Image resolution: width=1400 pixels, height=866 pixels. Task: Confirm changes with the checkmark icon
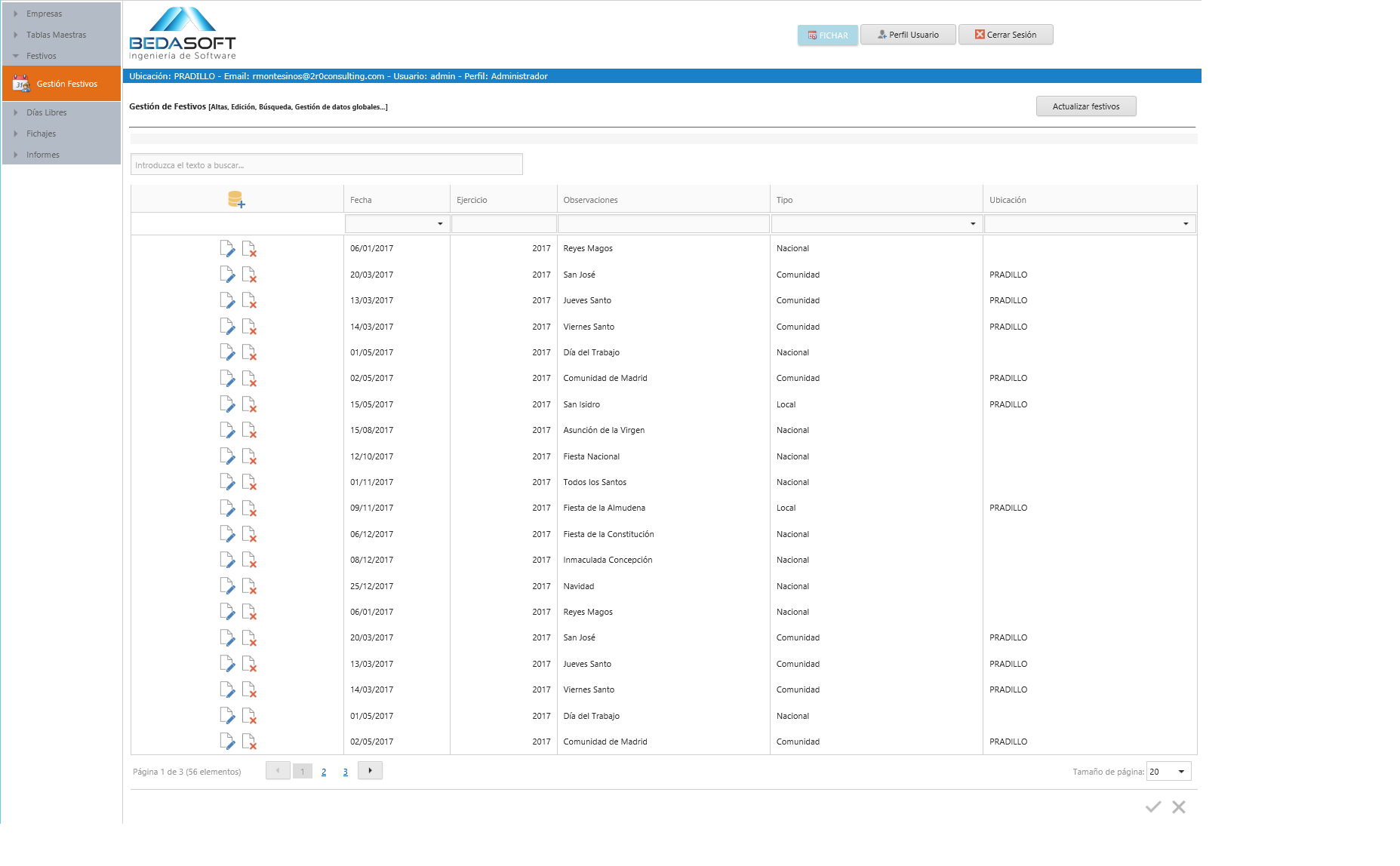(x=1152, y=807)
